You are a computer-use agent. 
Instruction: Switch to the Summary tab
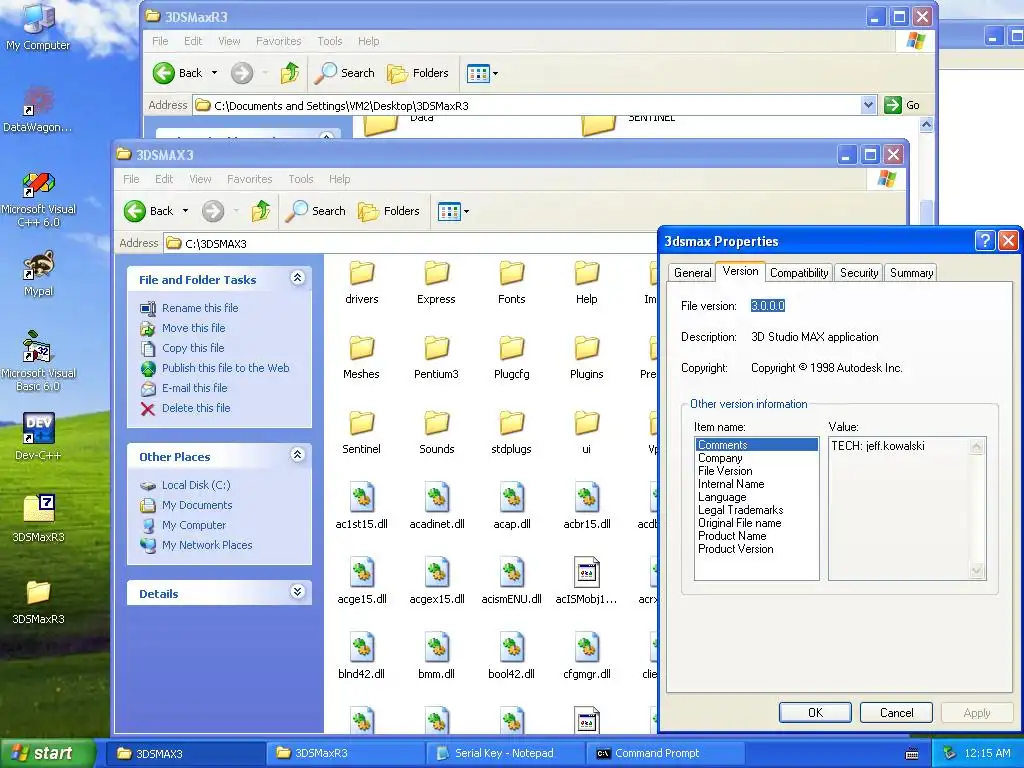pyautogui.click(x=911, y=273)
